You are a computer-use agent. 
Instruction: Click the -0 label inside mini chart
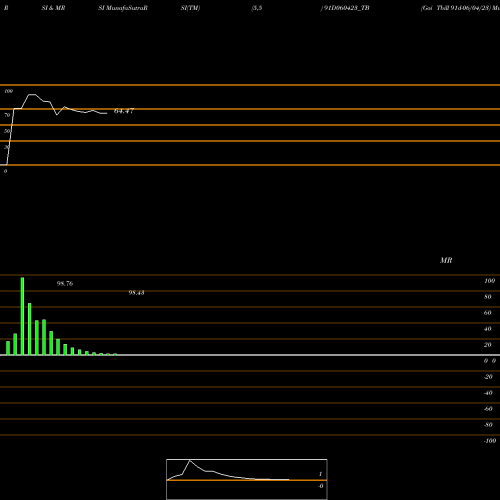pyautogui.click(x=320, y=486)
